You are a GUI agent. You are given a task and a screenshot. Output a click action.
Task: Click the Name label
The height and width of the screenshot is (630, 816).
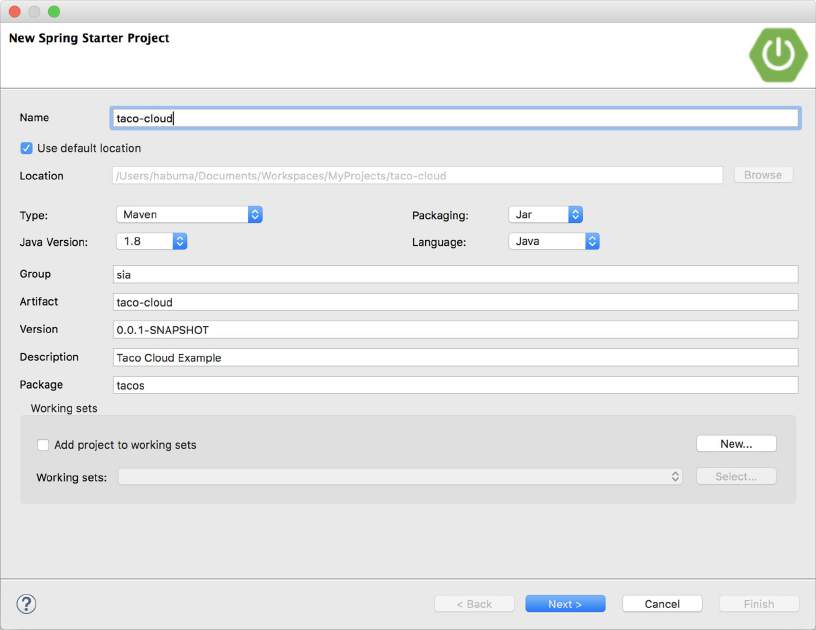click(34, 118)
